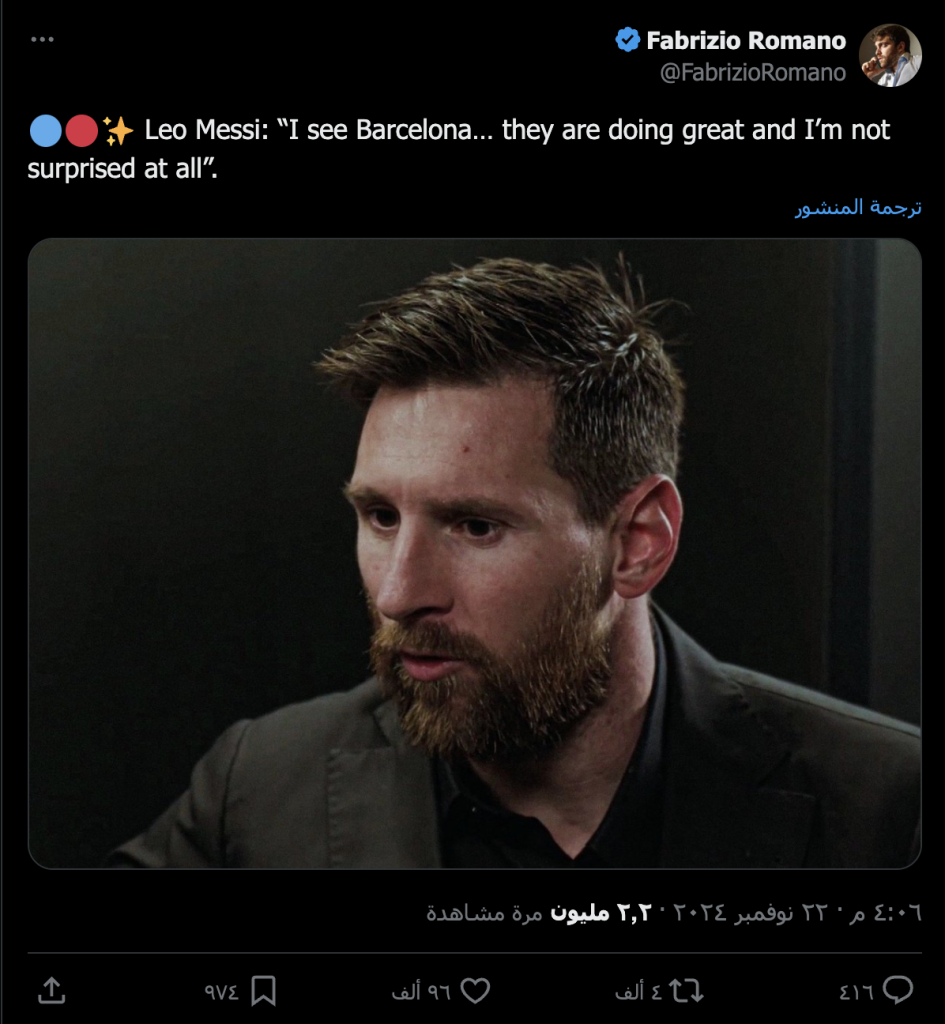Open the repost arrows menu
Image resolution: width=945 pixels, height=1024 pixels.
[x=687, y=991]
